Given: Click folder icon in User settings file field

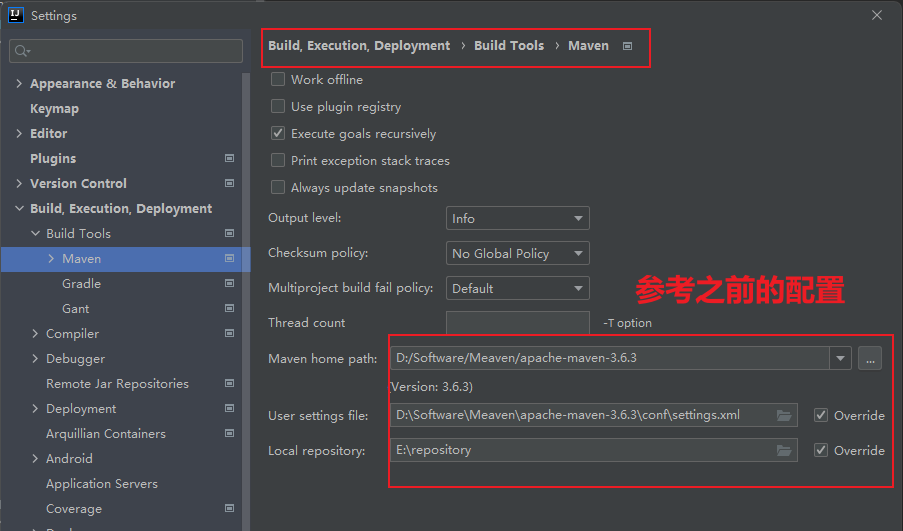Looking at the screenshot, I should click(x=784, y=415).
